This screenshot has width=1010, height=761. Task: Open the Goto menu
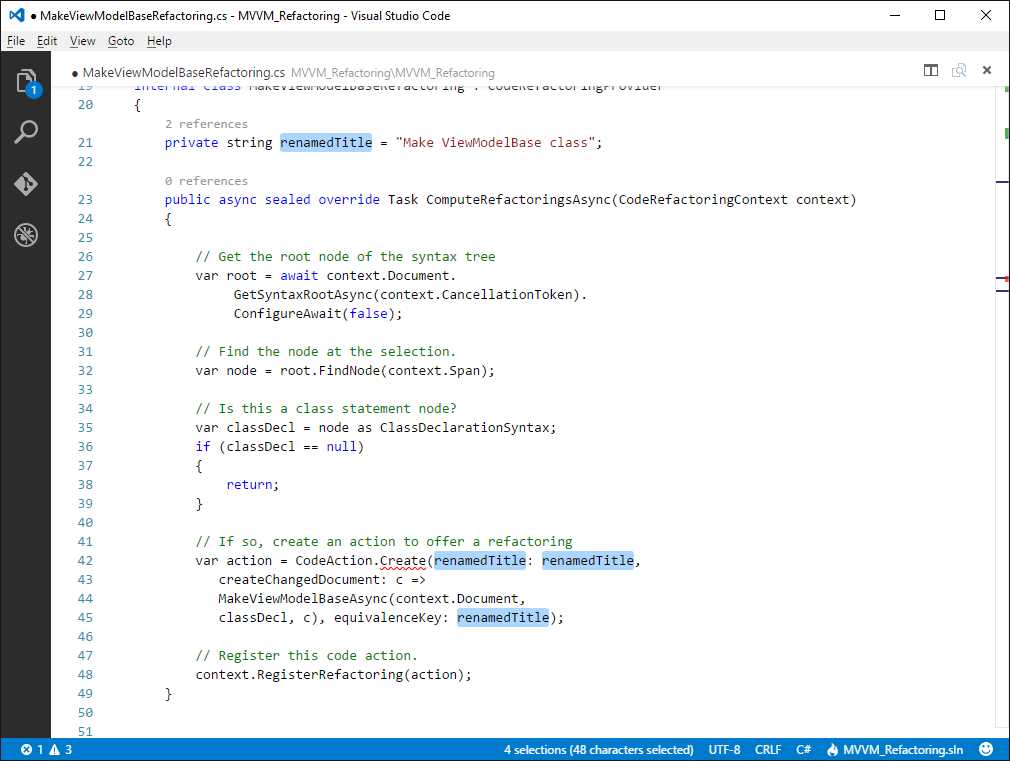(x=120, y=41)
